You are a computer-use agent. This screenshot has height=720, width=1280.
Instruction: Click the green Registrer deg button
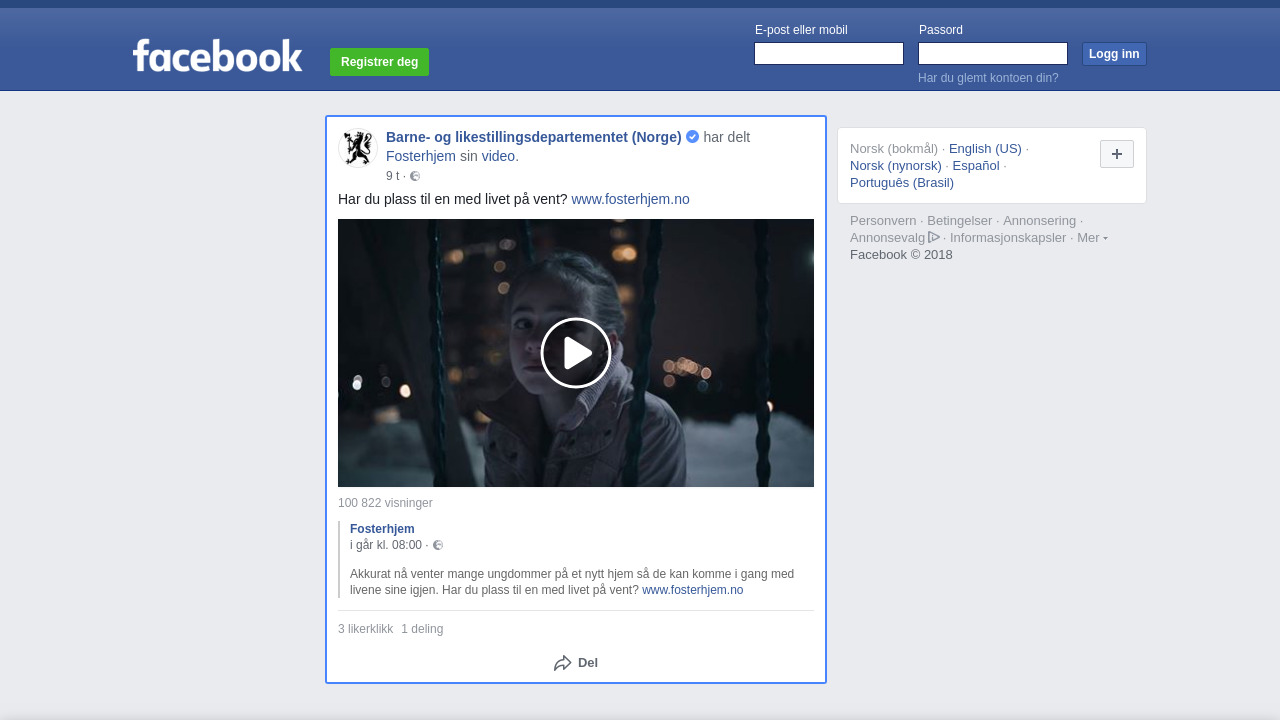pos(379,62)
